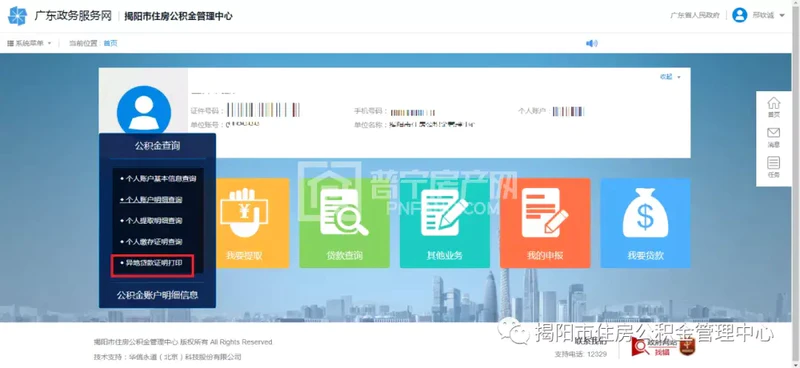Image resolution: width=800 pixels, height=368 pixels.
Task: Click the 证件号码 field label
Action: pyautogui.click(x=207, y=111)
